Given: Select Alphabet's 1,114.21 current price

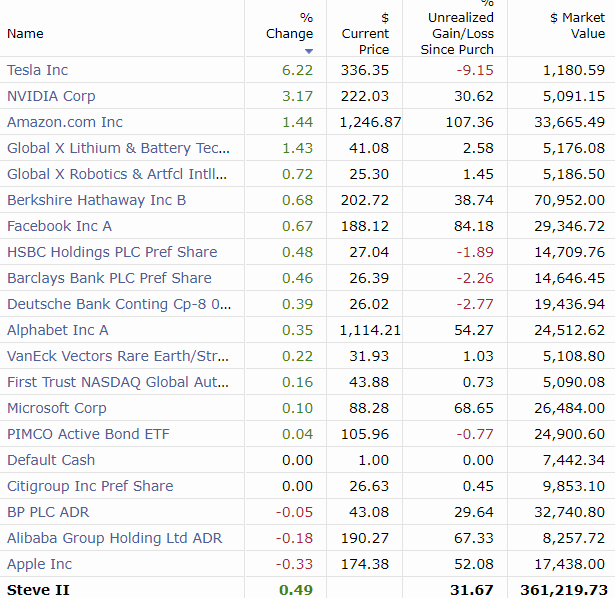Looking at the screenshot, I should 370,330.
